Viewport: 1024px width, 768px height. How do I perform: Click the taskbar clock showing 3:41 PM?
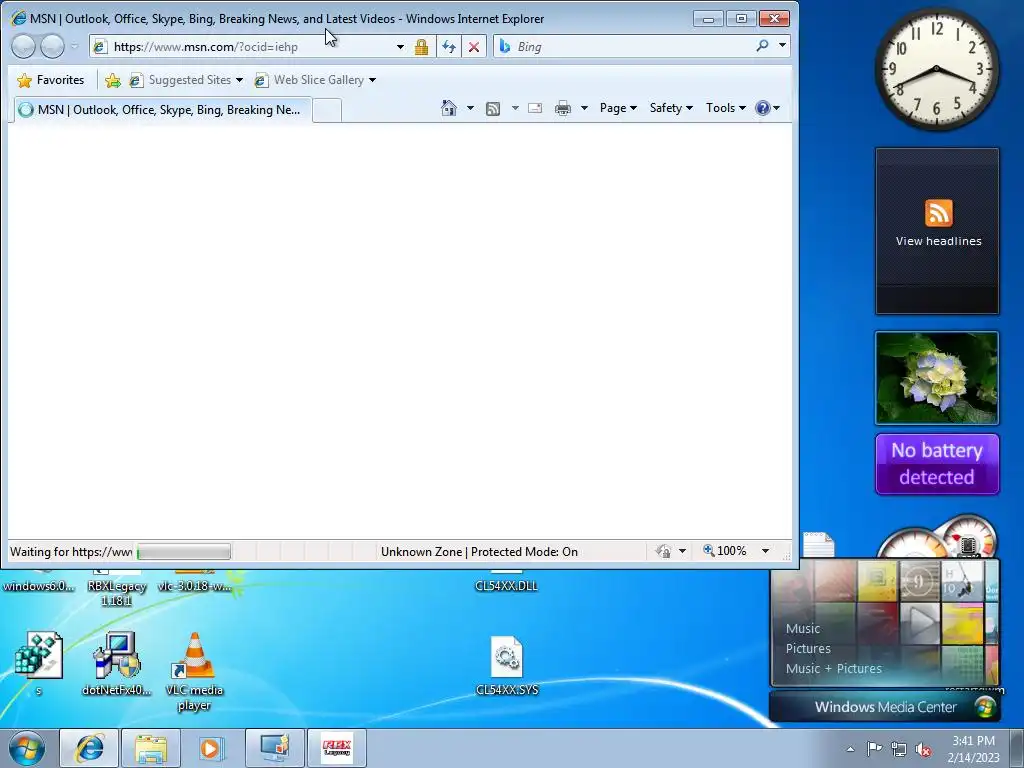tap(973, 748)
